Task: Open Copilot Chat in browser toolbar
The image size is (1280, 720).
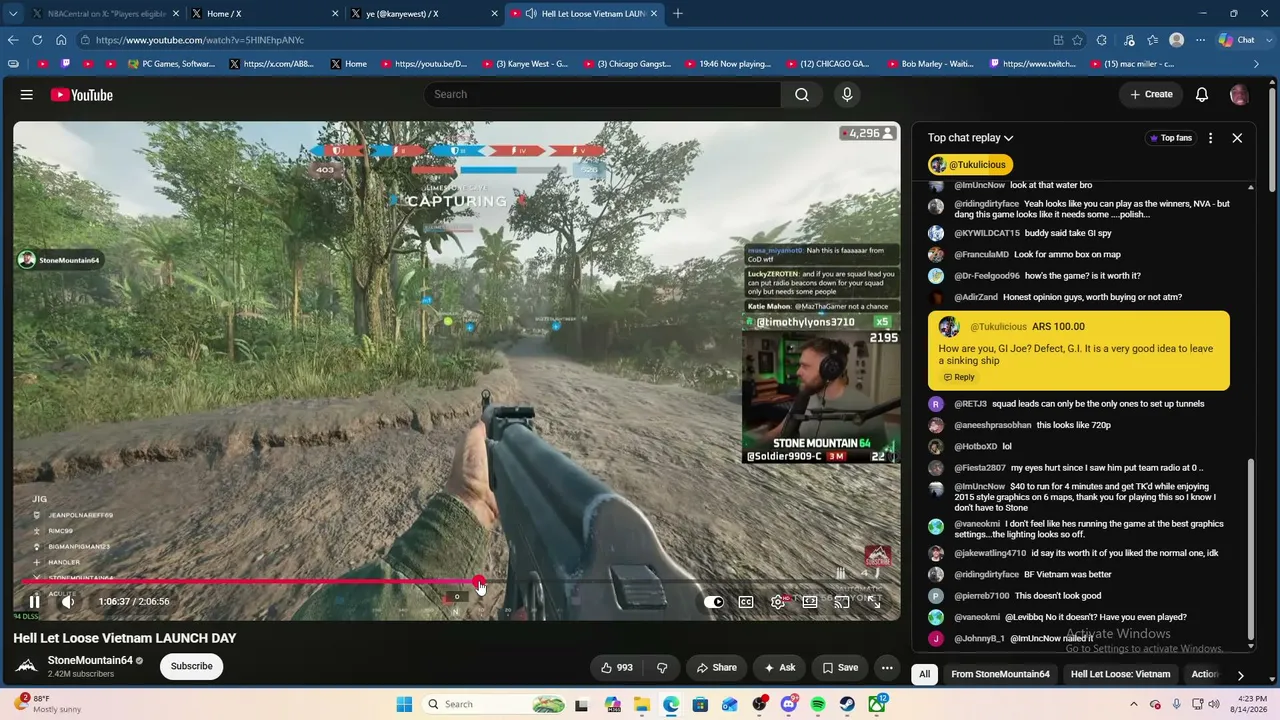Action: coord(1237,40)
